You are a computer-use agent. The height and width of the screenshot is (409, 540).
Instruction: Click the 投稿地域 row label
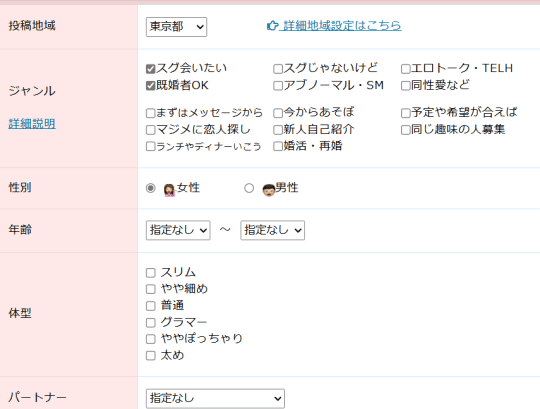[x=32, y=25]
